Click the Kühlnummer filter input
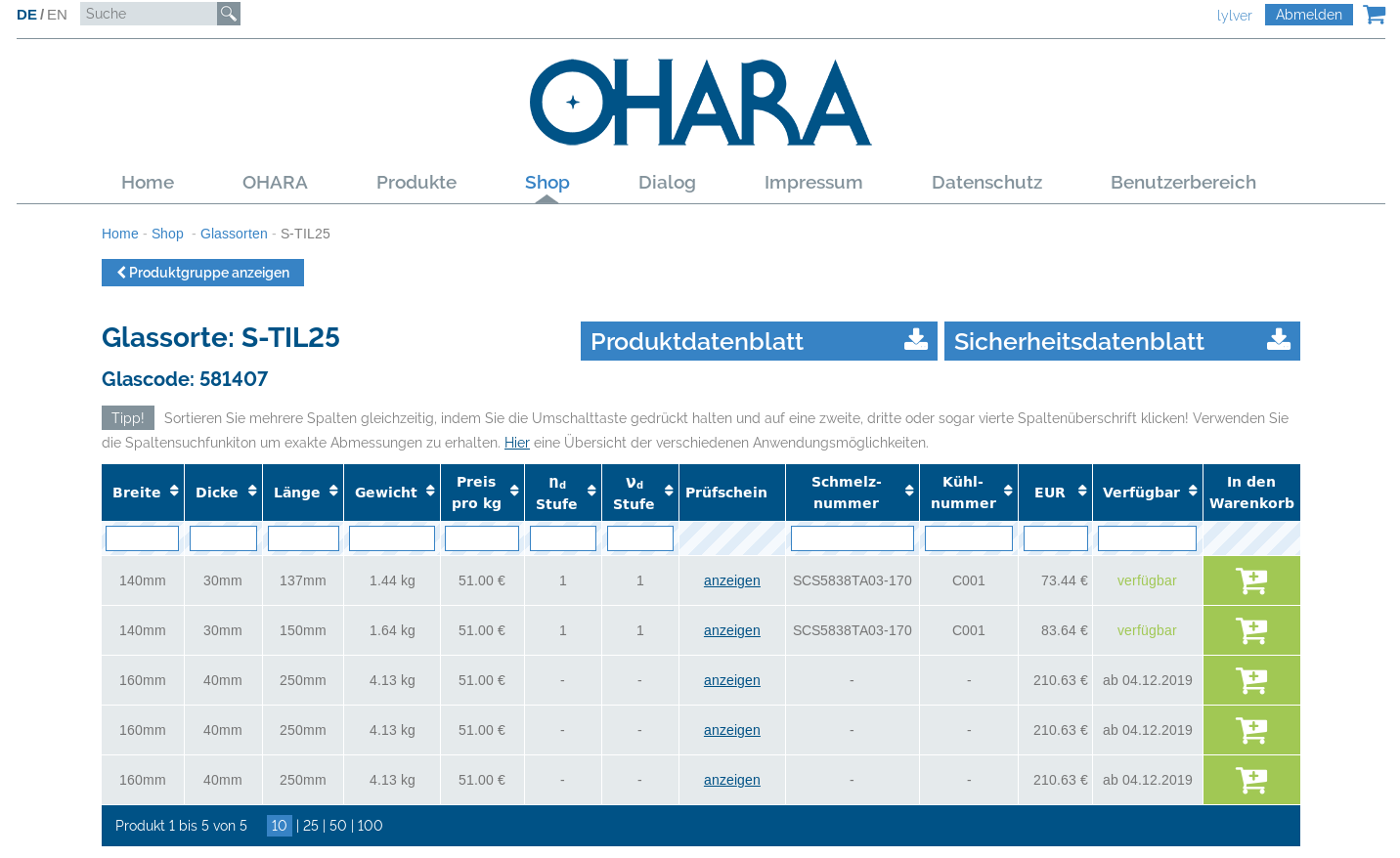Viewport: 1400px width, 858px height. coord(969,538)
